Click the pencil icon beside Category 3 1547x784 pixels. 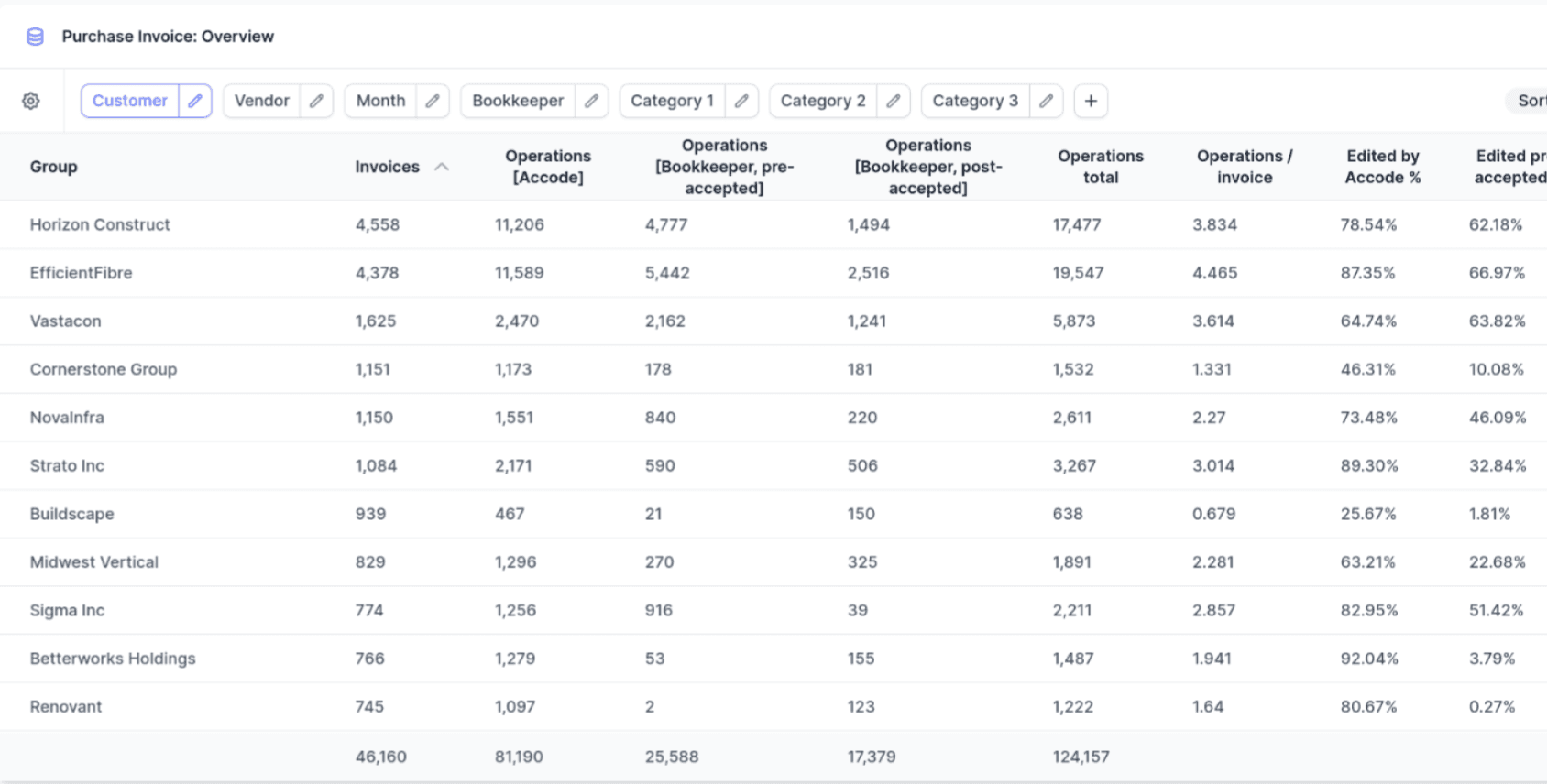pos(1046,101)
